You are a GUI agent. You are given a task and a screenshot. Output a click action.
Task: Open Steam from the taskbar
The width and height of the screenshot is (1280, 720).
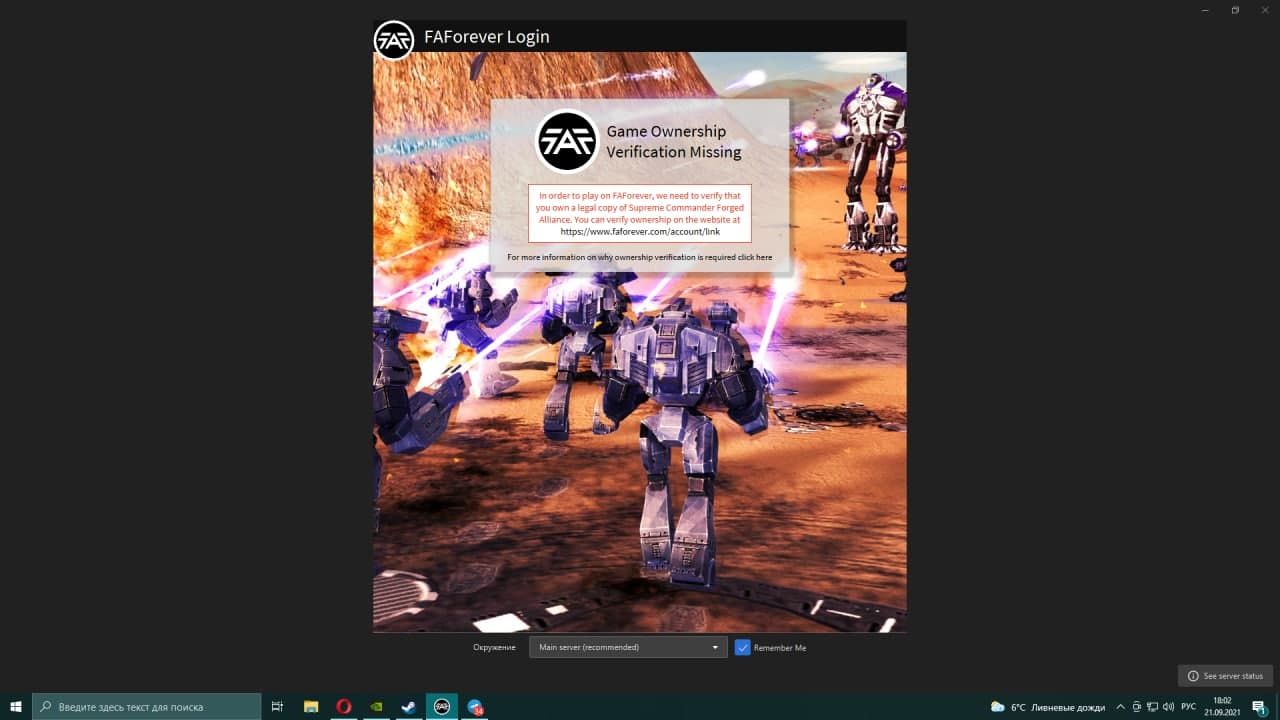click(409, 707)
